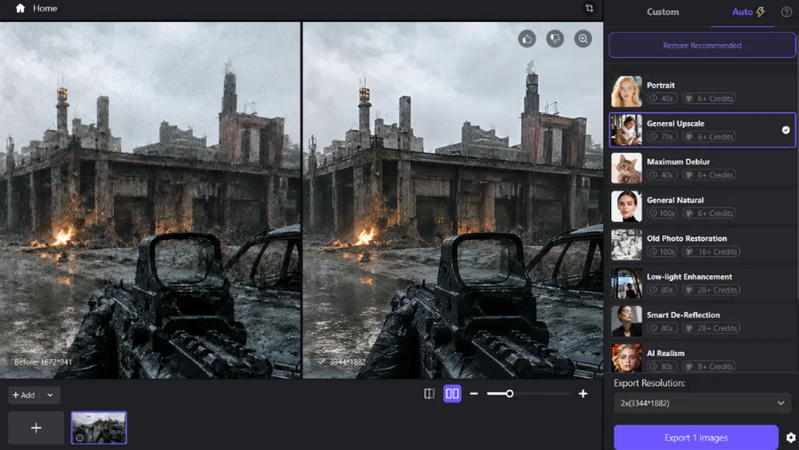The image size is (799, 450).
Task: Open the help question mark icon
Action: (x=786, y=12)
